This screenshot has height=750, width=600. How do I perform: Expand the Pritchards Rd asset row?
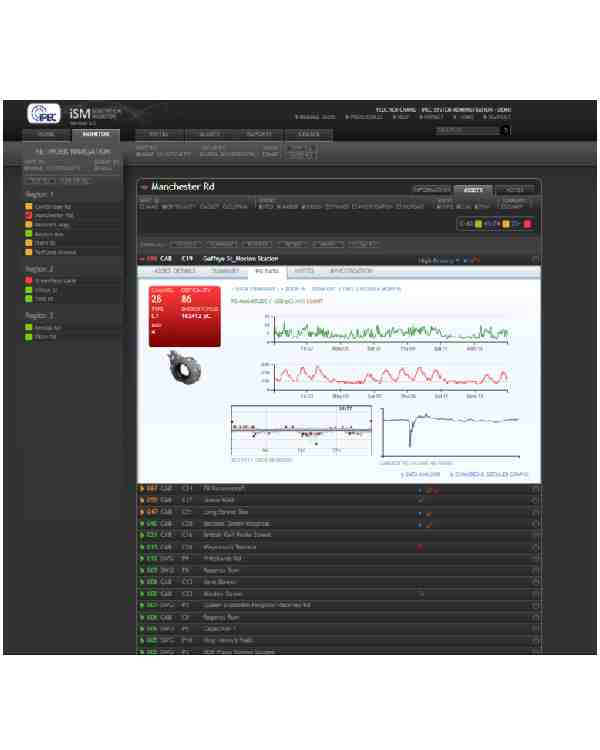(142, 559)
